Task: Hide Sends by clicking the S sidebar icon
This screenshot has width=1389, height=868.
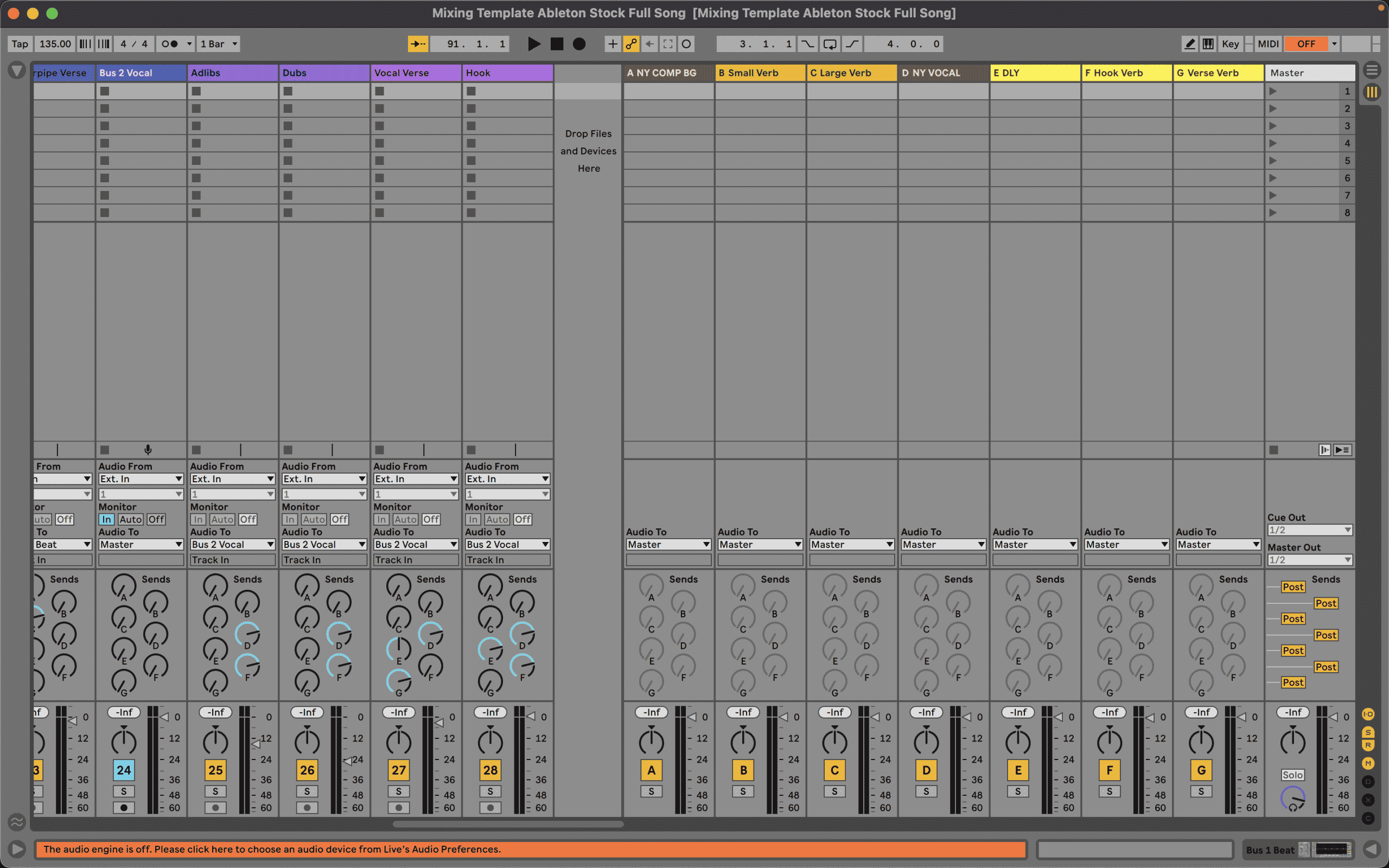Action: point(1368,732)
